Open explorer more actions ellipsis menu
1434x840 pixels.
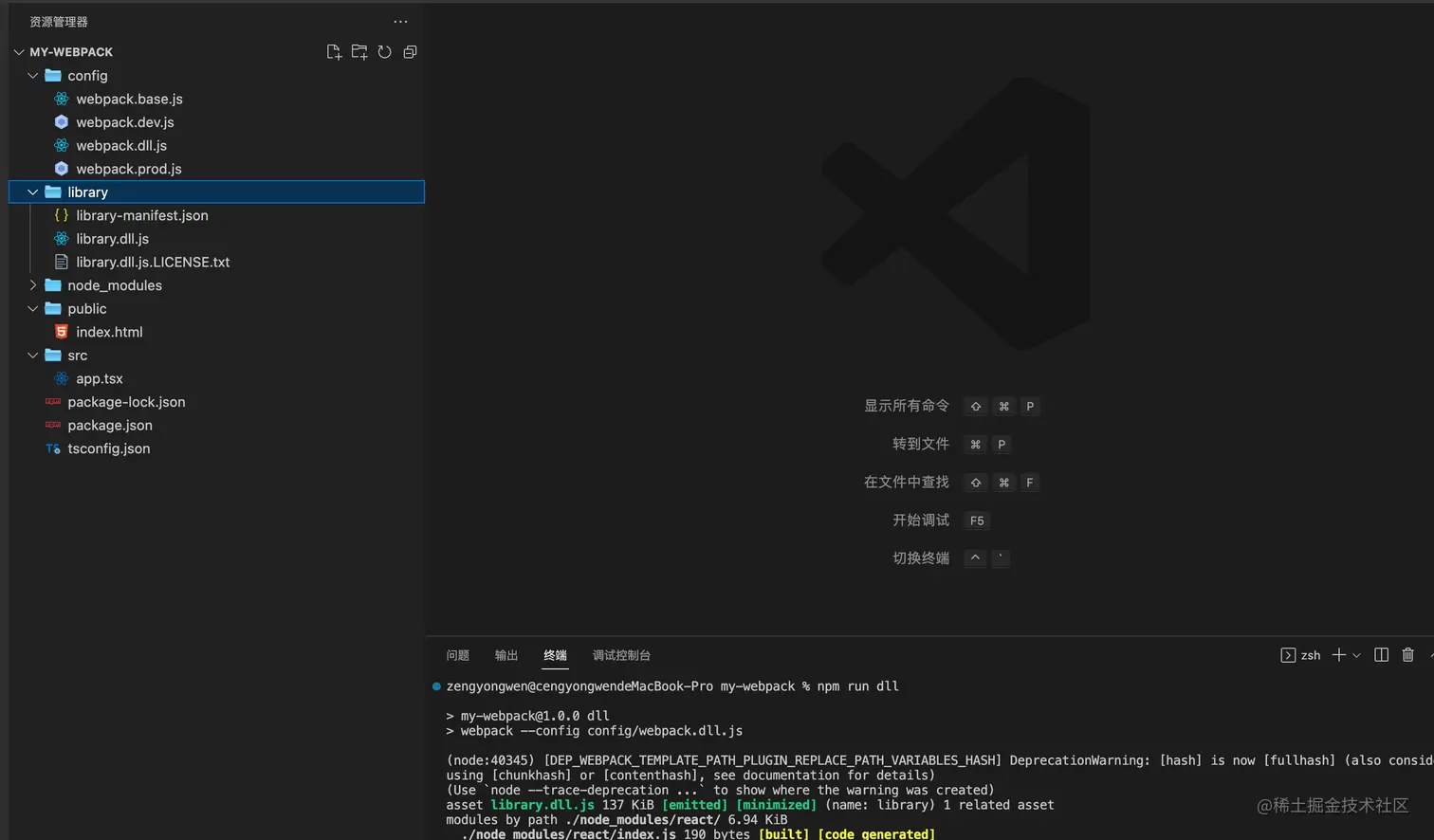click(400, 22)
